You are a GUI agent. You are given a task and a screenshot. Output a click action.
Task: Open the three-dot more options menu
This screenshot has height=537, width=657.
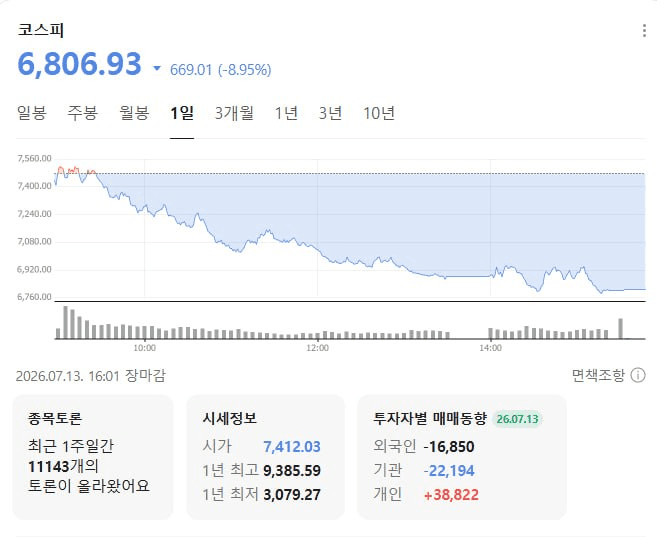[x=644, y=31]
